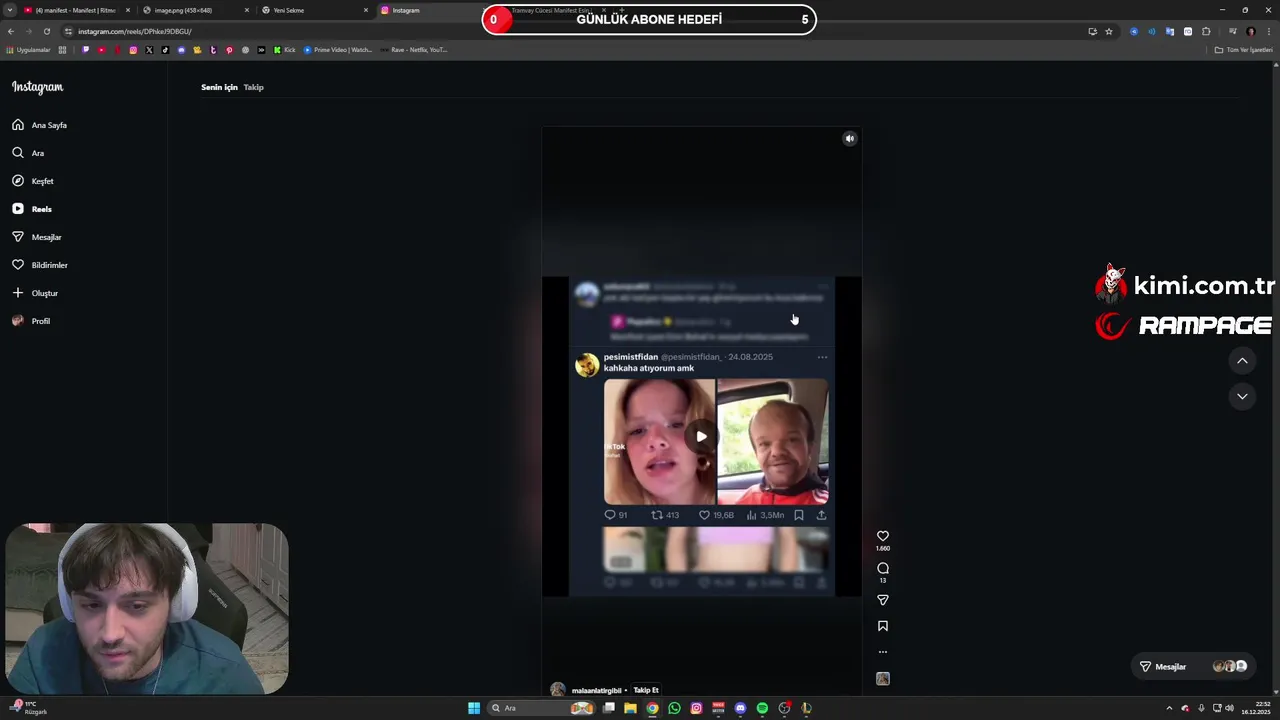Screen dimensions: 1280x720
Task: Open Keşfet explore page
Action: click(33, 181)
